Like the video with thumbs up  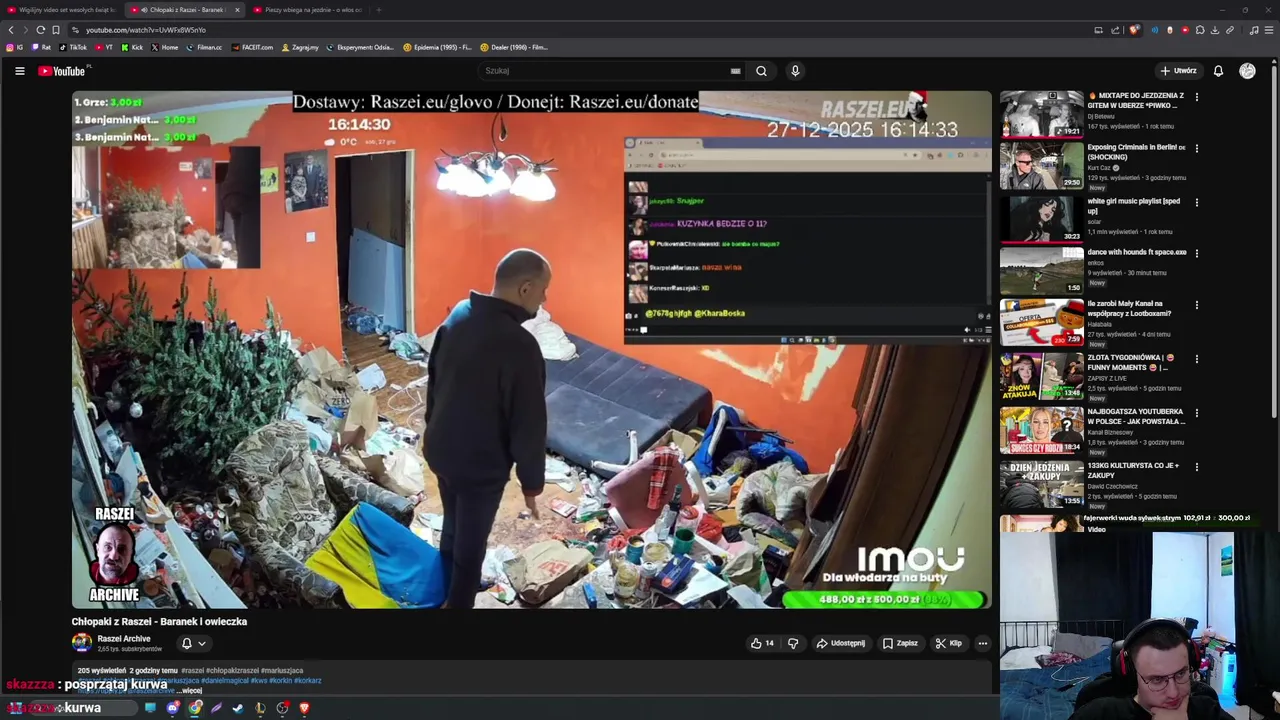pyautogui.click(x=762, y=643)
